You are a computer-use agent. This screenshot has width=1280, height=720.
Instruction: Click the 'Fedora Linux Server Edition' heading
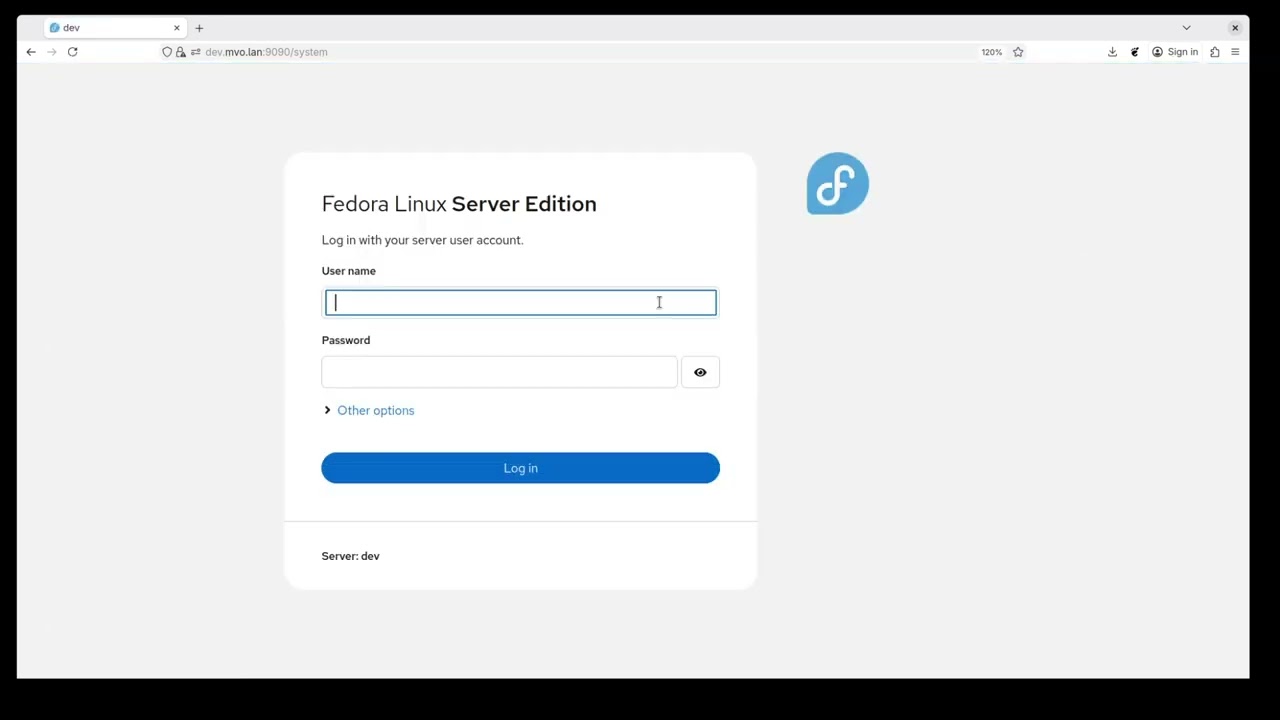click(459, 204)
